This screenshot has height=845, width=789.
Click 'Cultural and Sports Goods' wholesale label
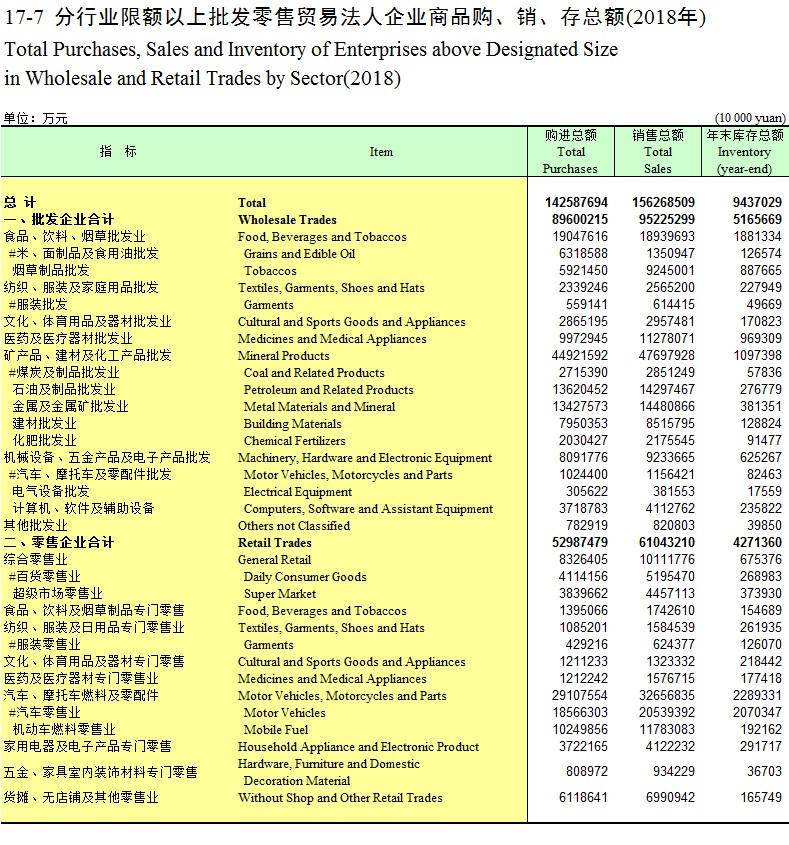[x=351, y=322]
